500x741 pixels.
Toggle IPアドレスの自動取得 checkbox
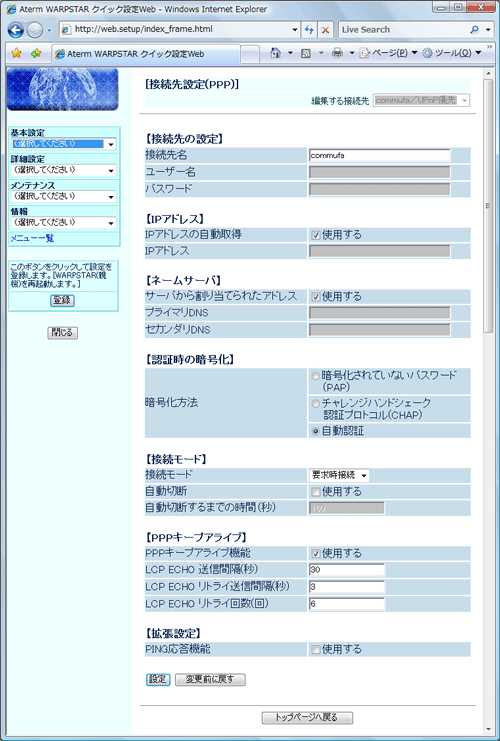coord(316,235)
